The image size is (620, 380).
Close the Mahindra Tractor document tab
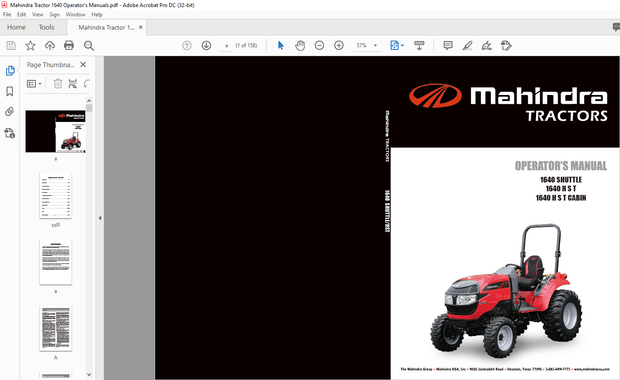click(141, 27)
